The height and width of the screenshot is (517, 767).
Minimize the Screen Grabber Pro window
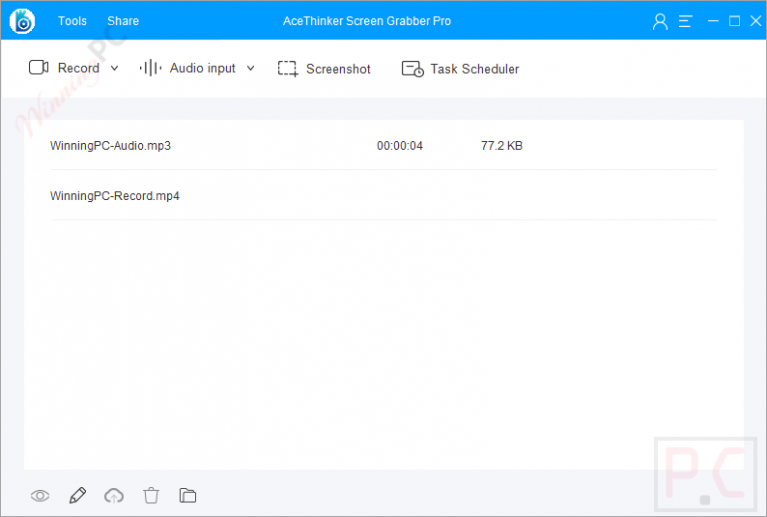point(713,21)
